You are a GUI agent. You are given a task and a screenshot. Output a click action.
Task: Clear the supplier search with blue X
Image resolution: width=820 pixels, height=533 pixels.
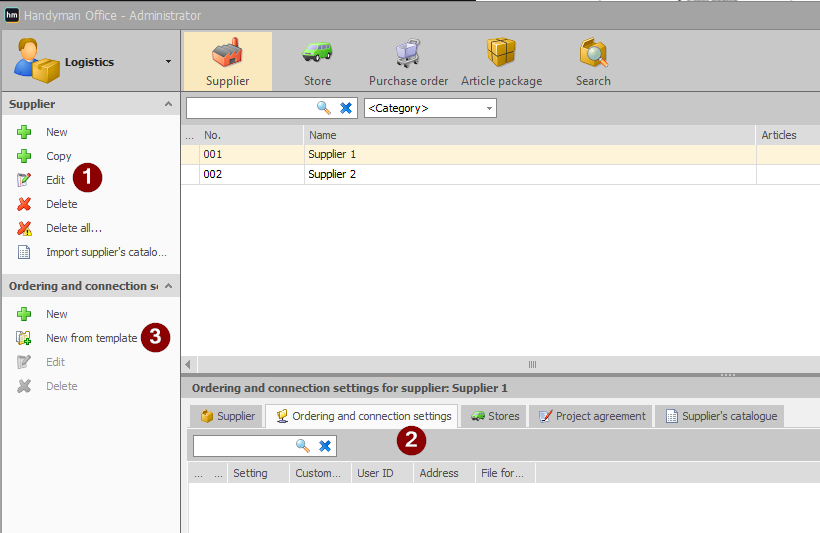click(x=346, y=108)
